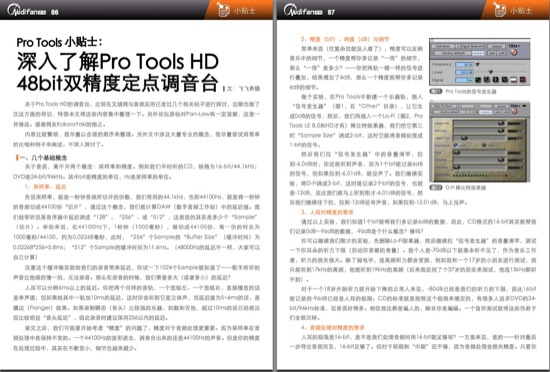
Task: Select the triangle wave signal icon
Action: (x=504, y=80)
